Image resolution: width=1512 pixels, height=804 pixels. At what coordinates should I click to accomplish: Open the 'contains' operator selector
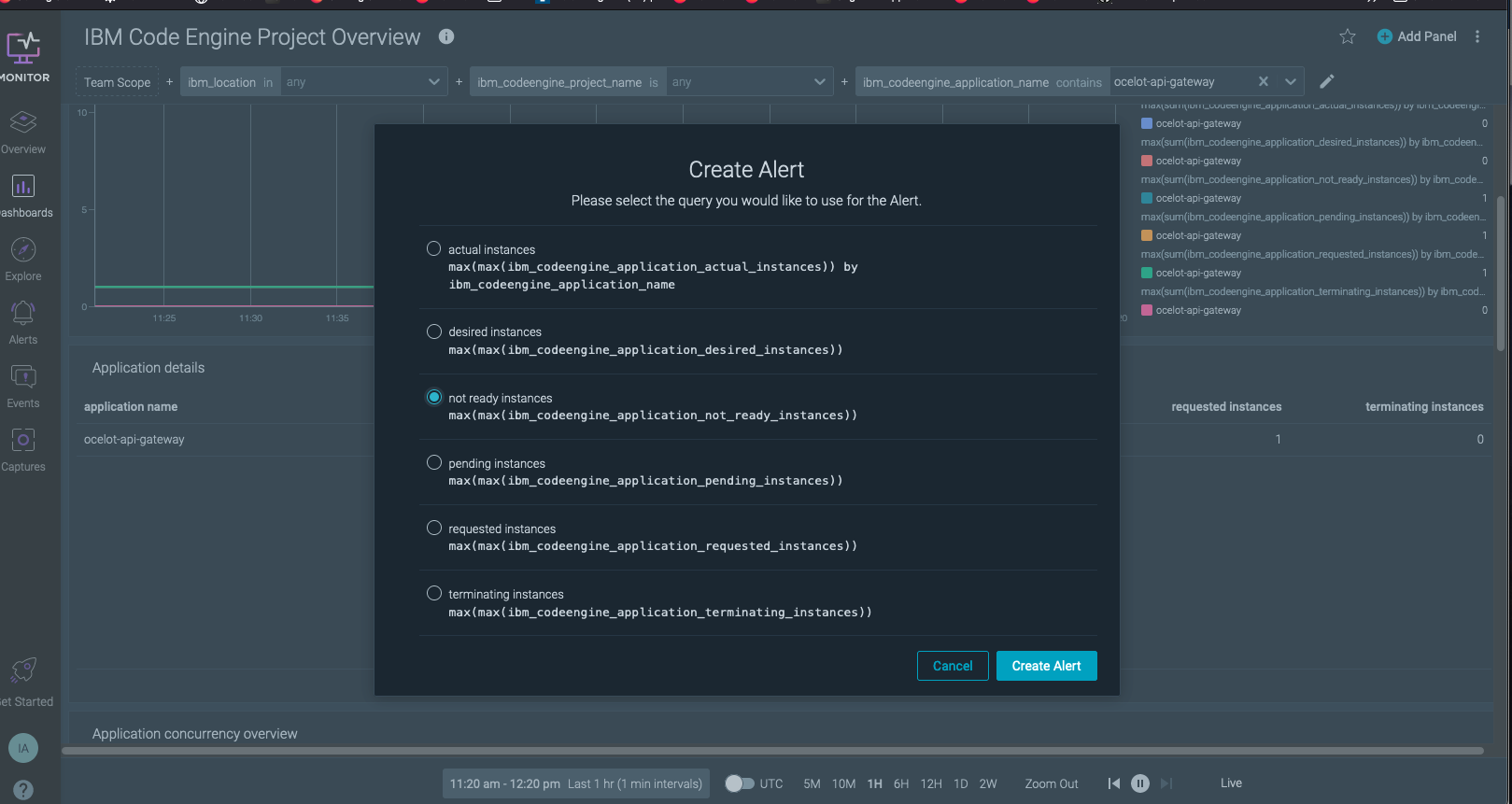tap(1079, 82)
